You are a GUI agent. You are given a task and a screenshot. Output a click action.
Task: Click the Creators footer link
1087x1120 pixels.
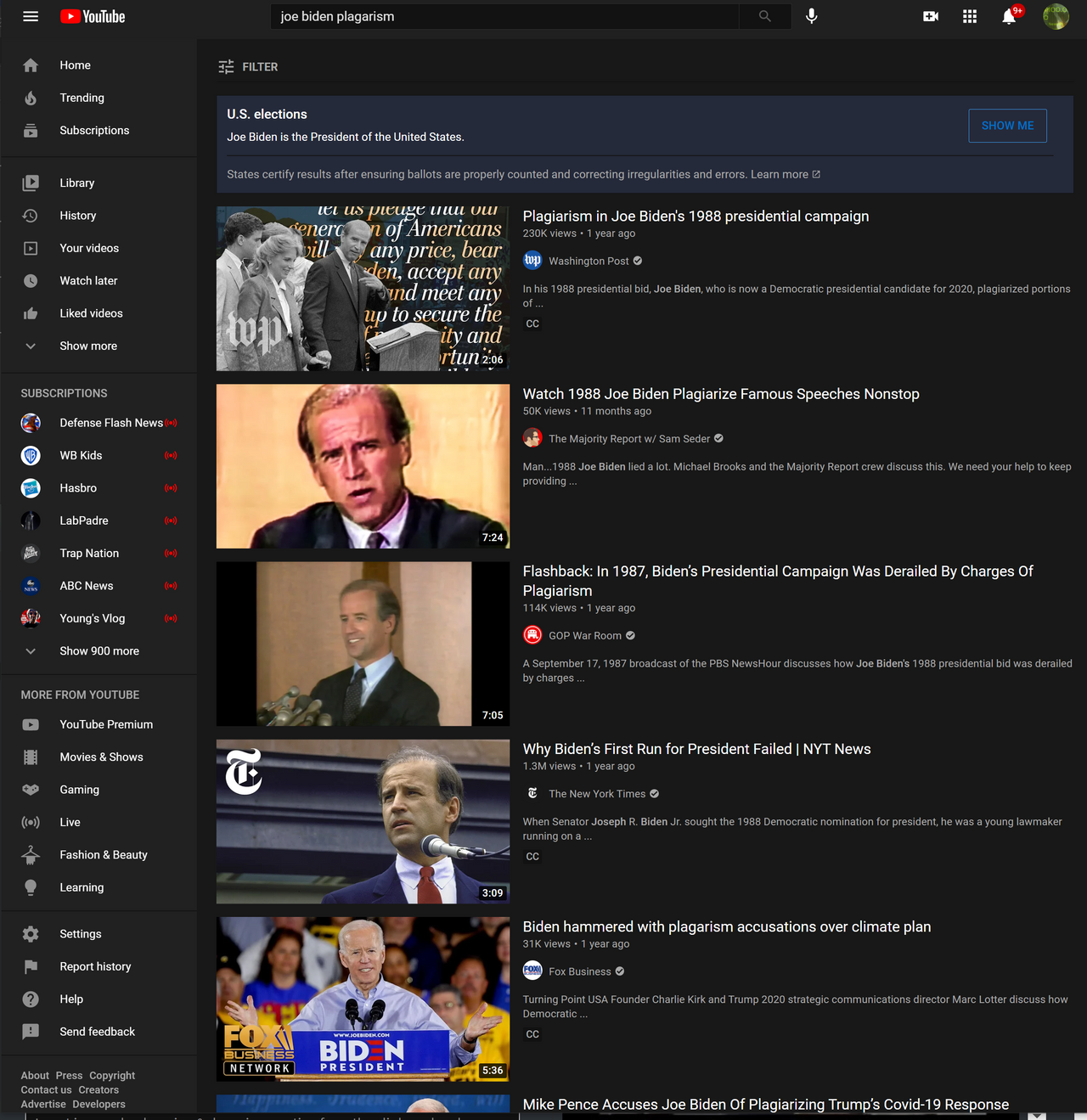coord(99,1089)
